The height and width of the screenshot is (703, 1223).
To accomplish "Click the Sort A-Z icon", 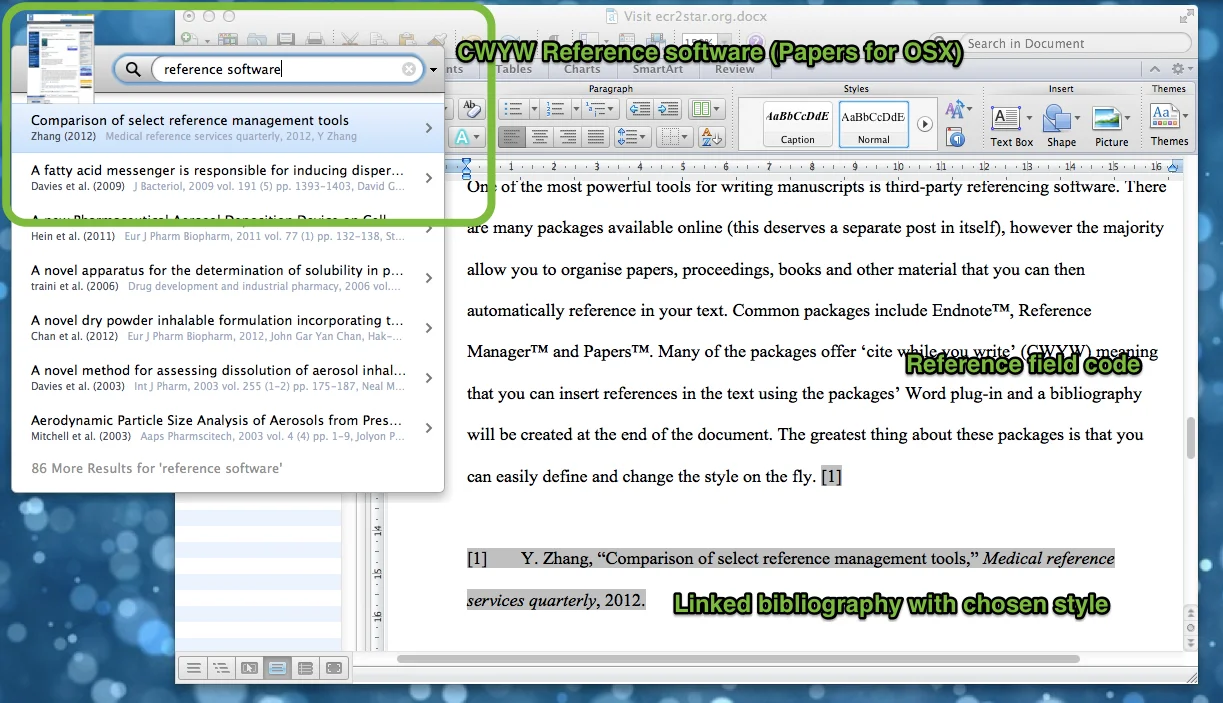I will [x=712, y=137].
